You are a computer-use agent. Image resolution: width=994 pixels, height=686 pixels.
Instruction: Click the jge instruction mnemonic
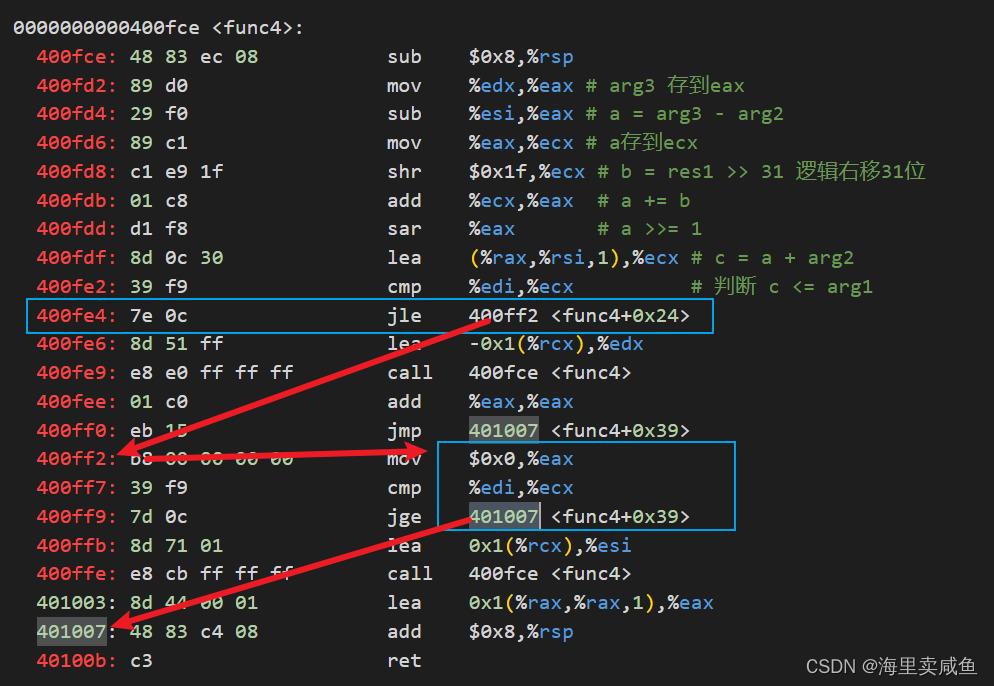point(404,517)
